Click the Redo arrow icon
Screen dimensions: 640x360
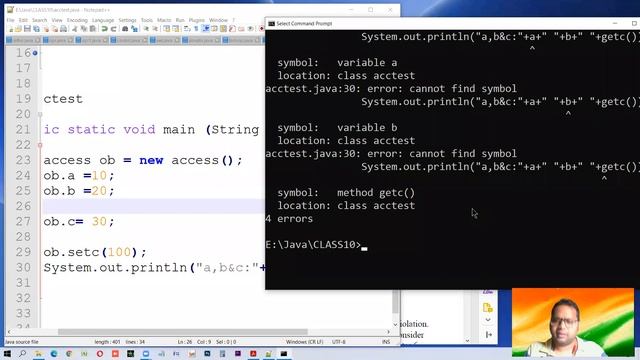pyautogui.click(x=113, y=29)
